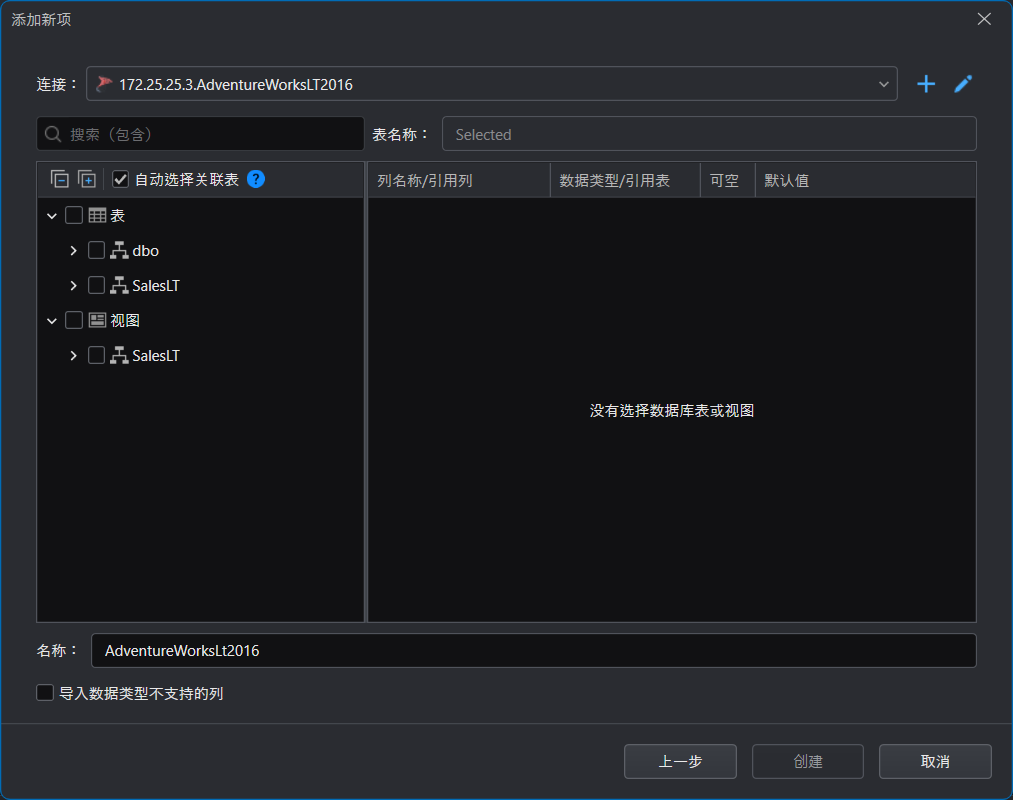Click 可空 column header
Screen dimensions: 1013x800
(x=728, y=180)
